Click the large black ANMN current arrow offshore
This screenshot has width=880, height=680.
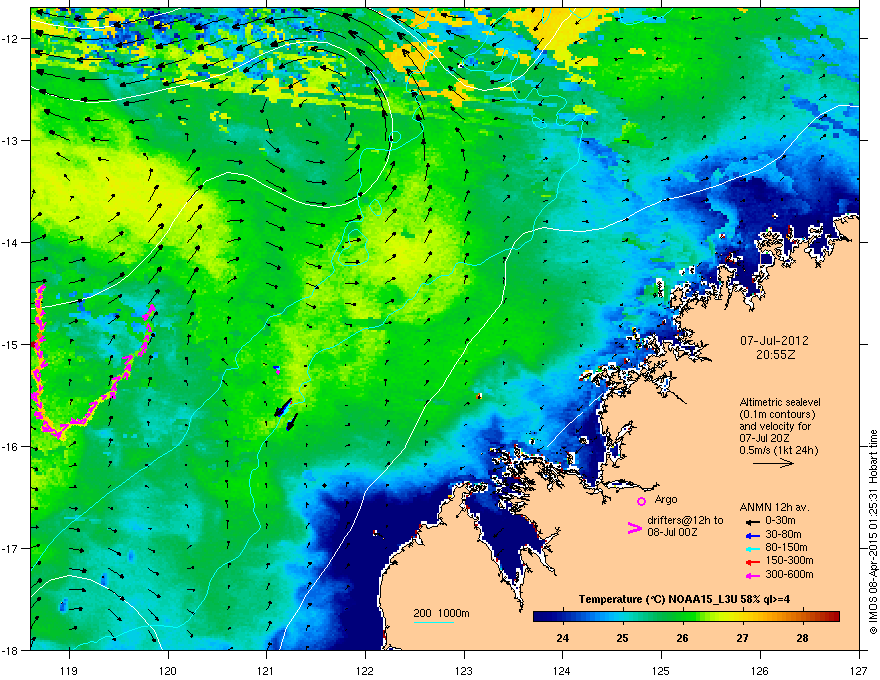(x=283, y=408)
